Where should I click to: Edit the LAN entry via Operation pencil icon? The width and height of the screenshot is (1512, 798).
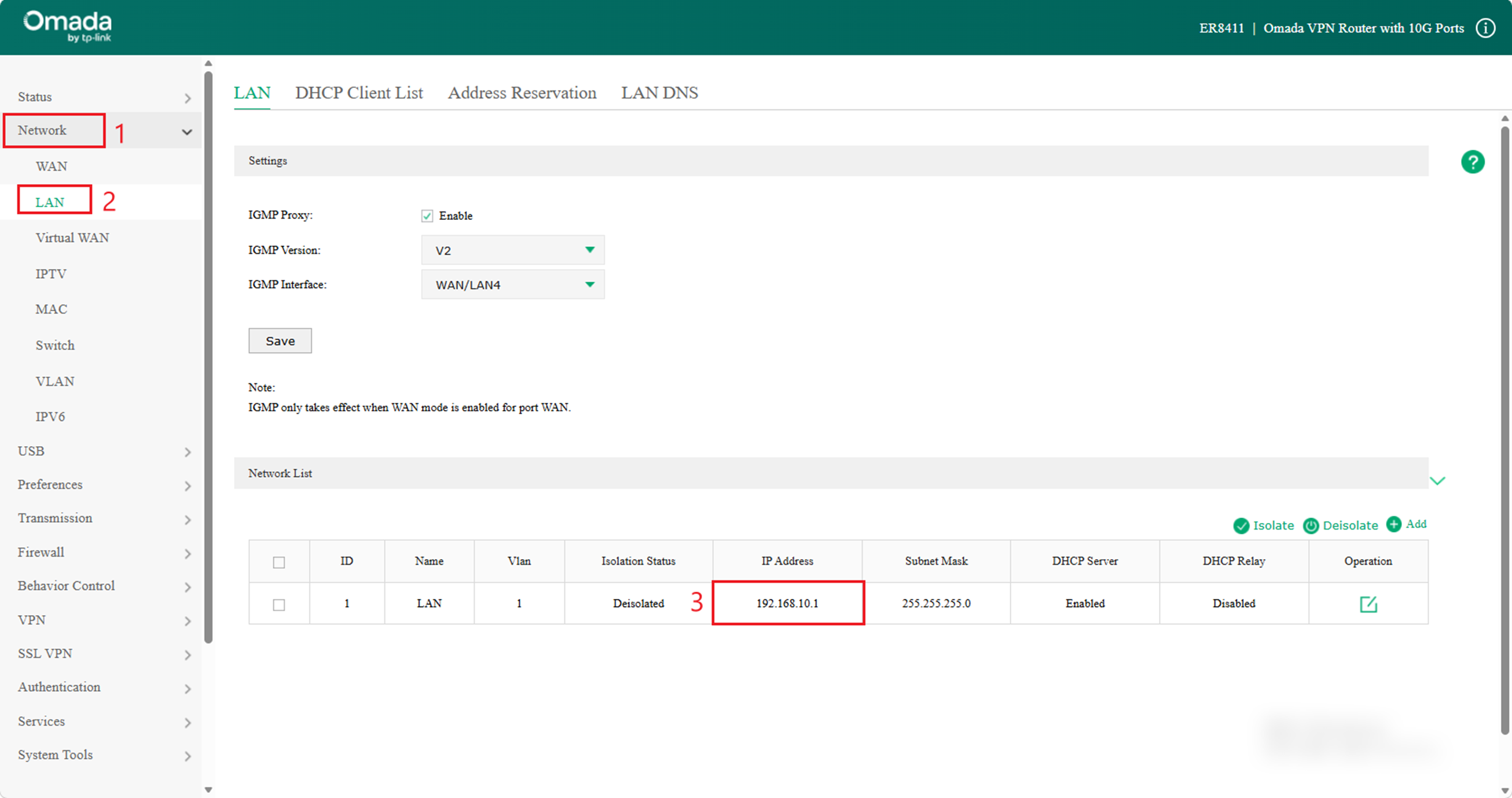click(1368, 603)
